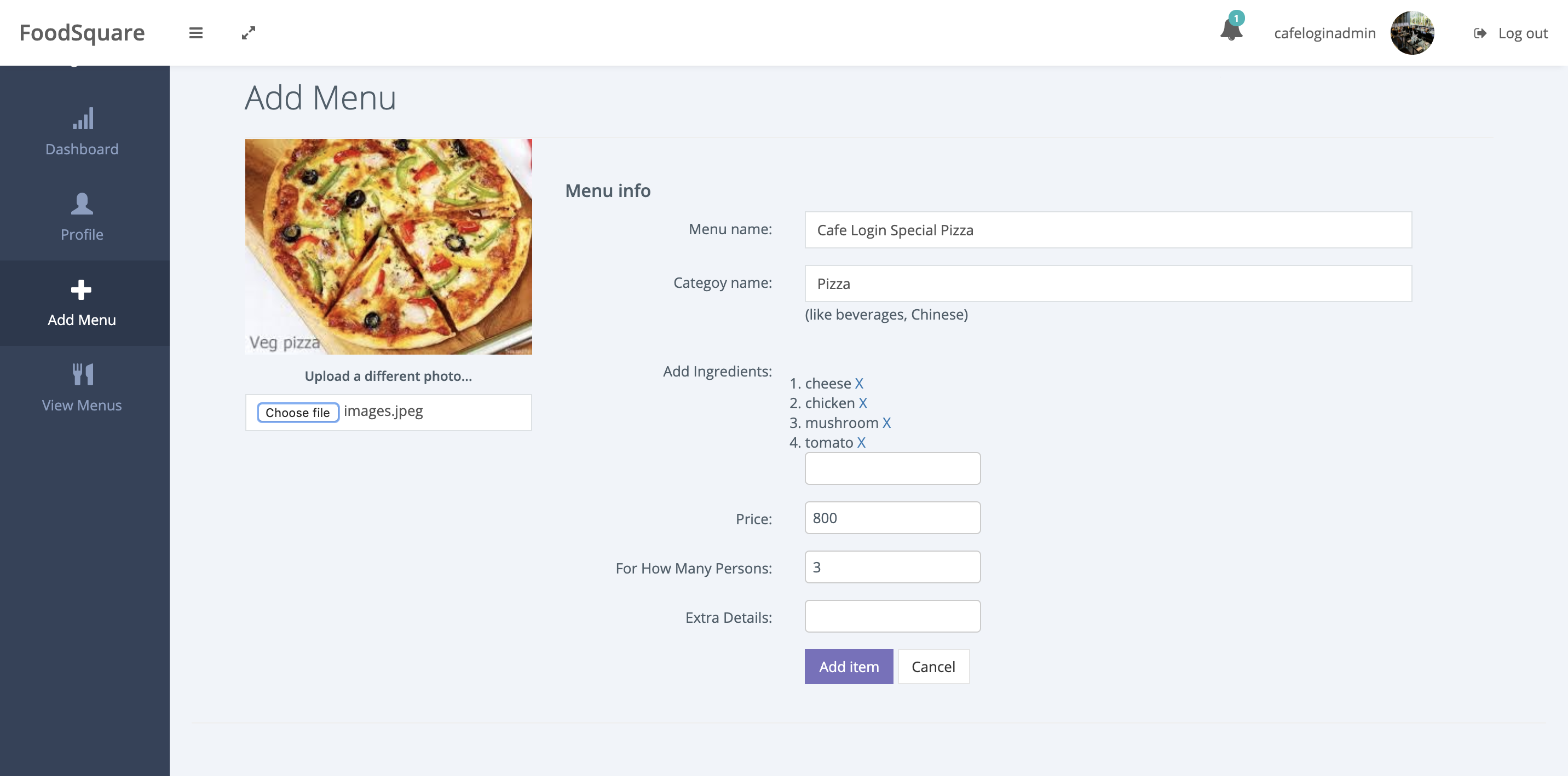This screenshot has width=1568, height=776.
Task: Click the 'mushroom' ingredient text
Action: point(841,422)
